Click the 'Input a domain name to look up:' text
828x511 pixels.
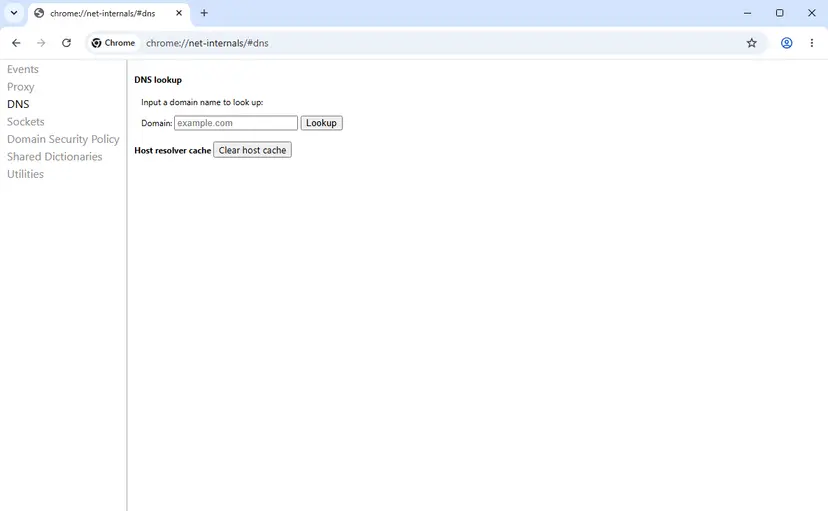(x=202, y=102)
